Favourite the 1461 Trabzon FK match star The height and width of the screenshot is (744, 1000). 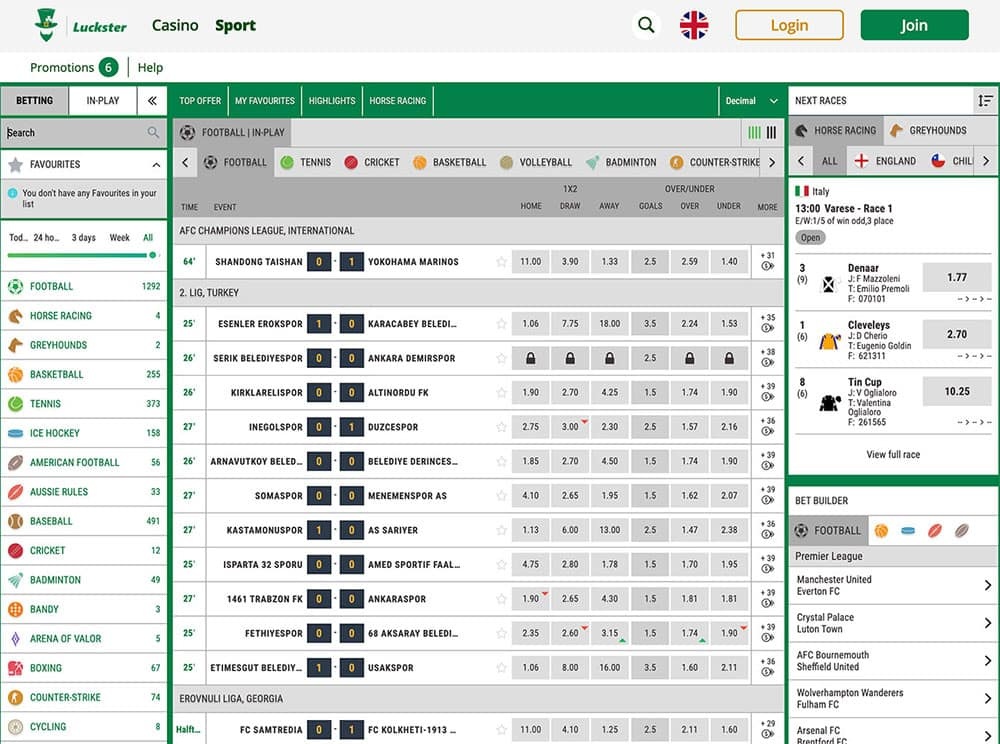pos(501,599)
